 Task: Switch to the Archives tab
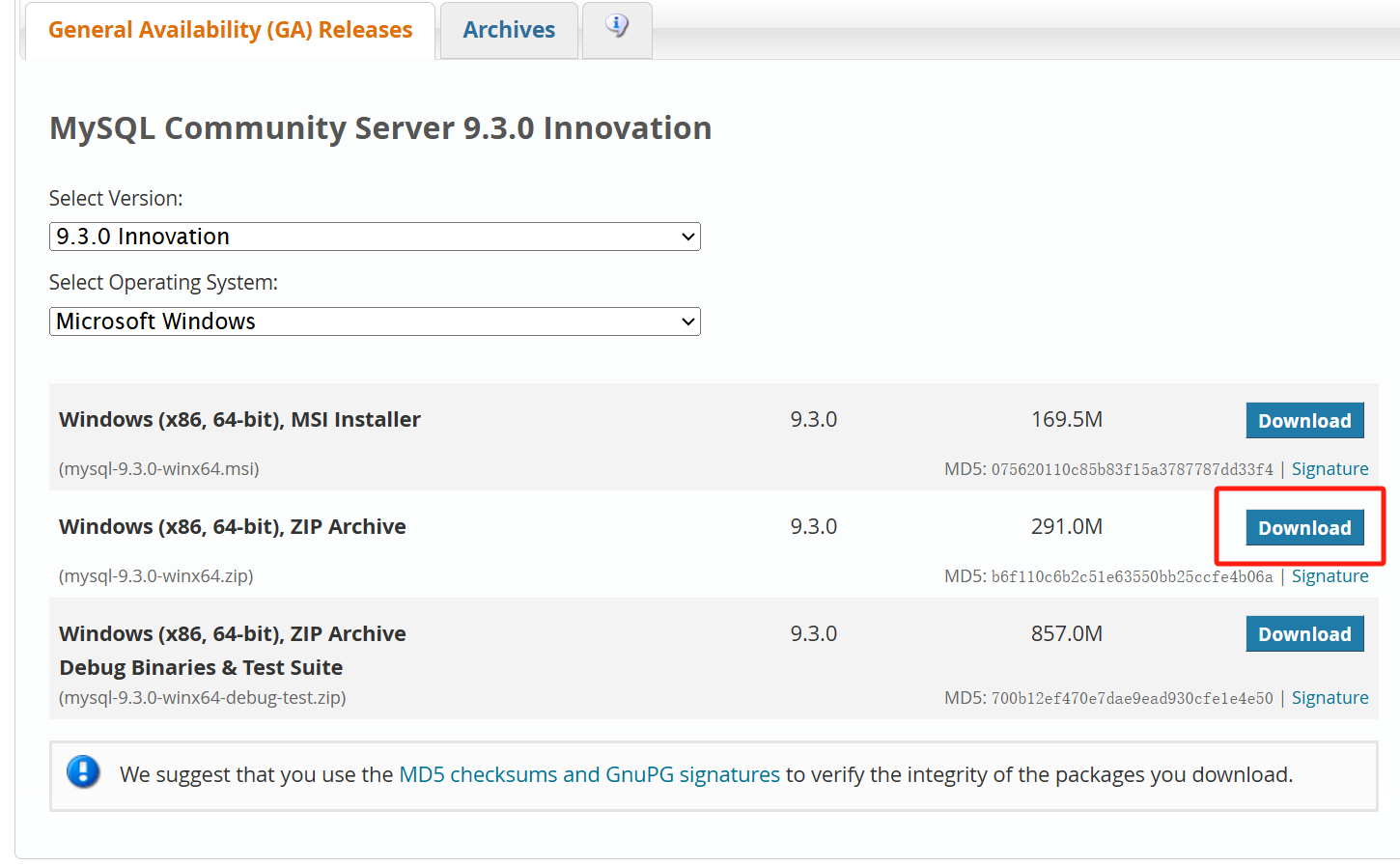coord(509,30)
